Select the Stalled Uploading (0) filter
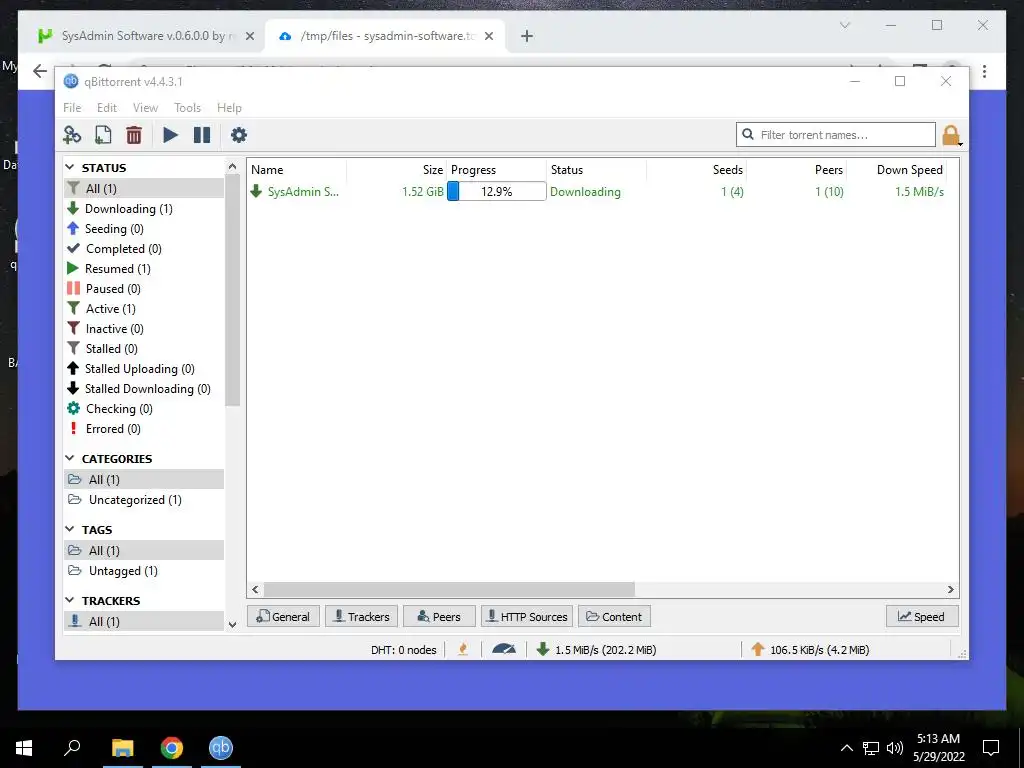 (144, 368)
